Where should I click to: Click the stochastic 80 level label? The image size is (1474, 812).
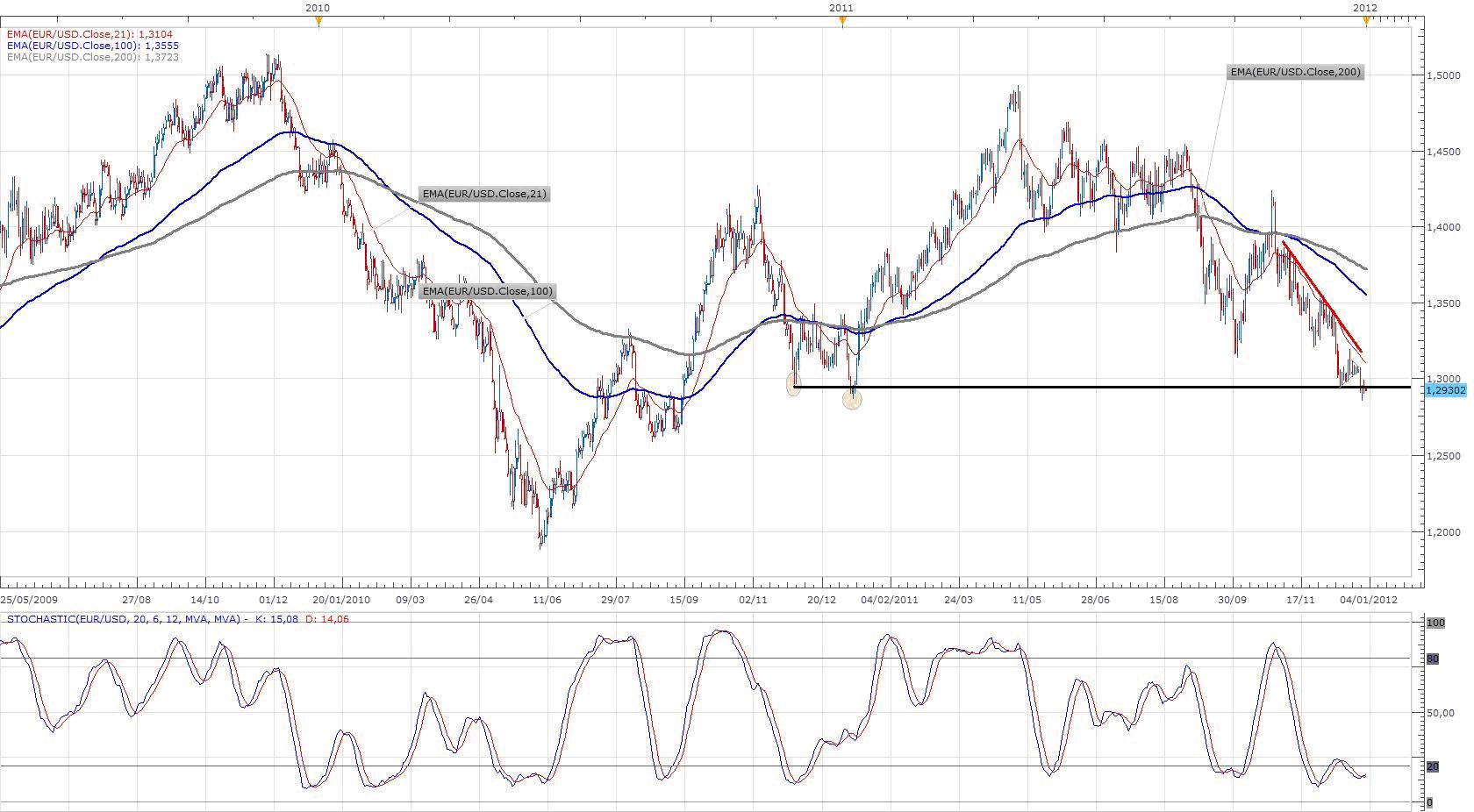(1433, 659)
